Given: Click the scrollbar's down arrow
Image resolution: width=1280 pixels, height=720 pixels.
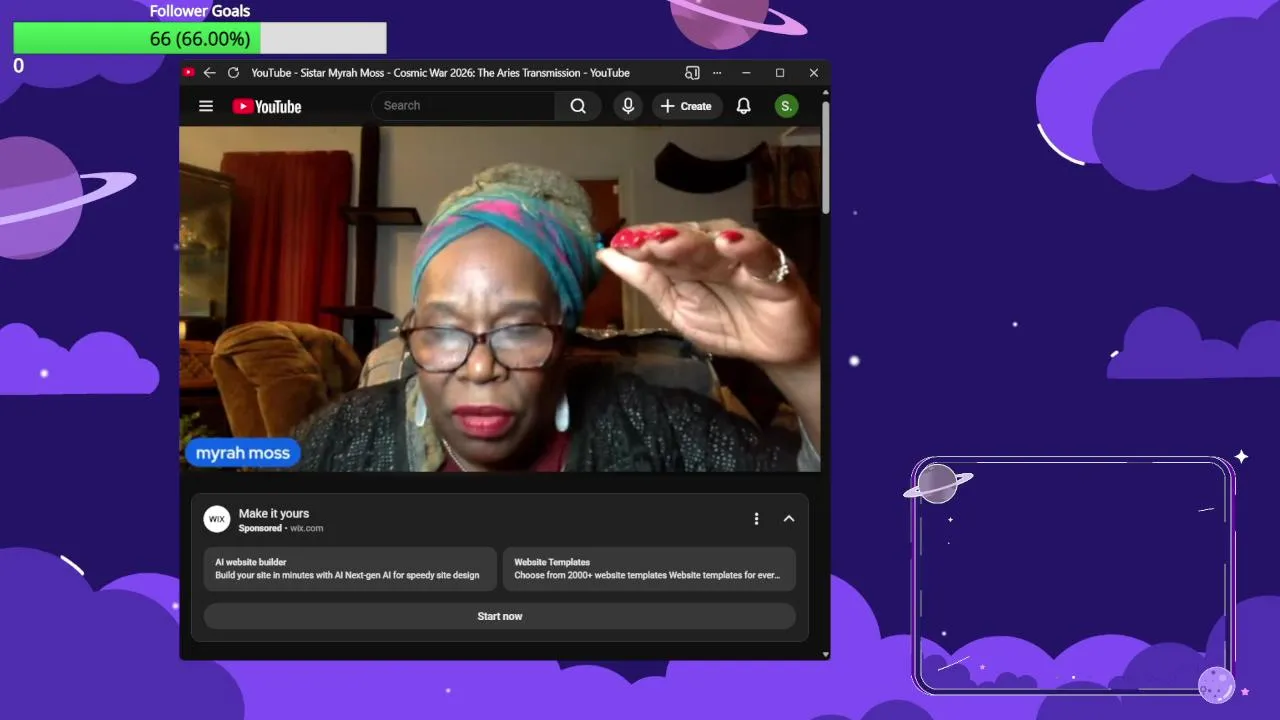Looking at the screenshot, I should [x=825, y=654].
